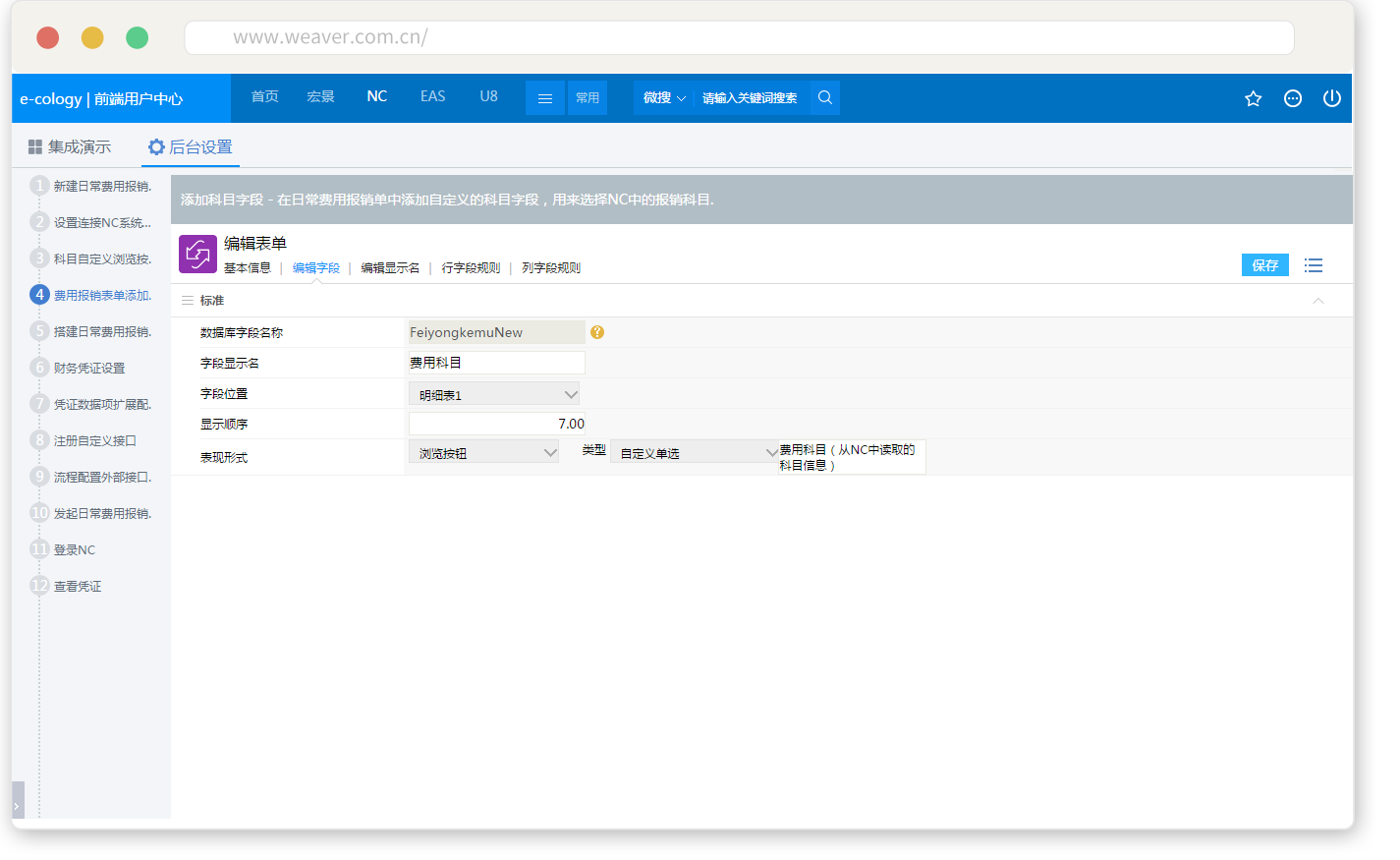Image resolution: width=1400 pixels, height=860 pixels.
Task: Click the 保存 button
Action: 1264,265
